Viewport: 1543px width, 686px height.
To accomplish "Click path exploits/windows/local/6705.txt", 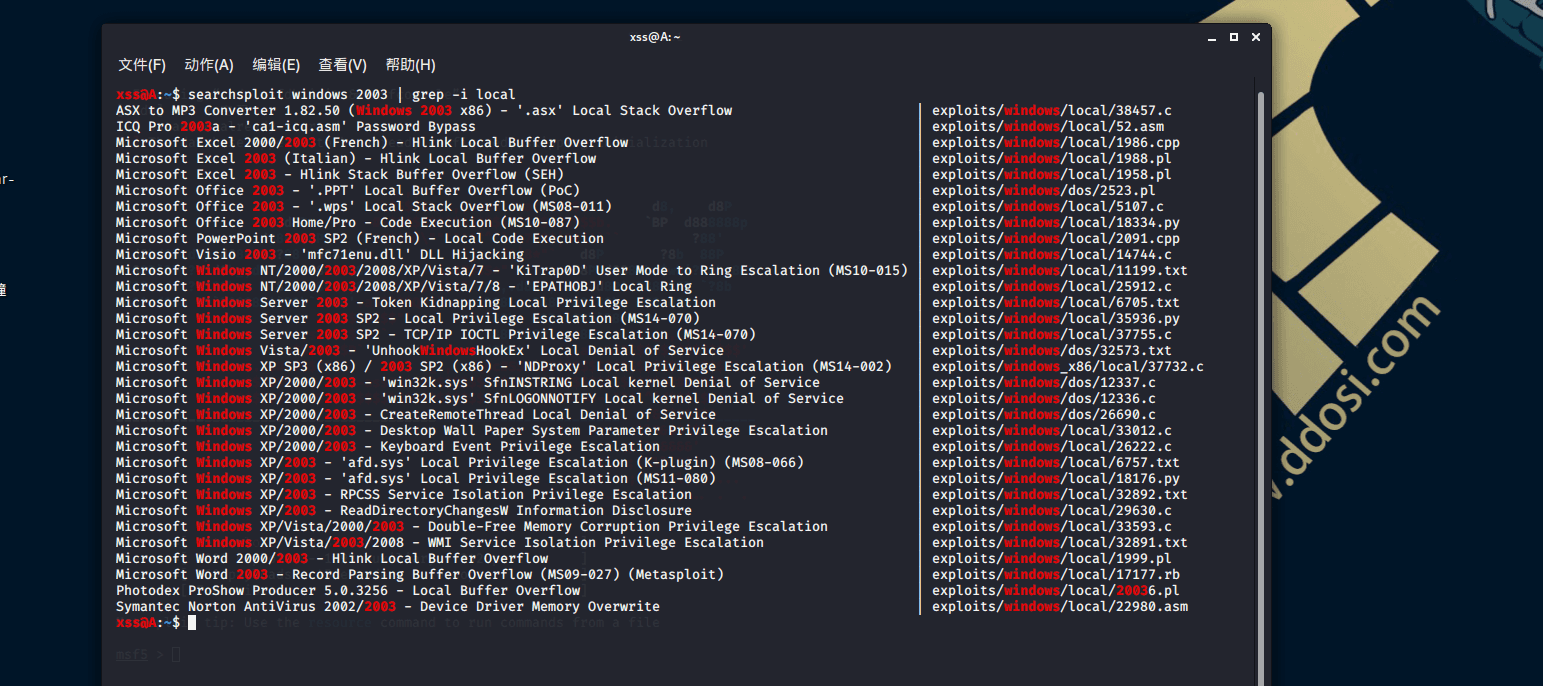I will pyautogui.click(x=1056, y=303).
